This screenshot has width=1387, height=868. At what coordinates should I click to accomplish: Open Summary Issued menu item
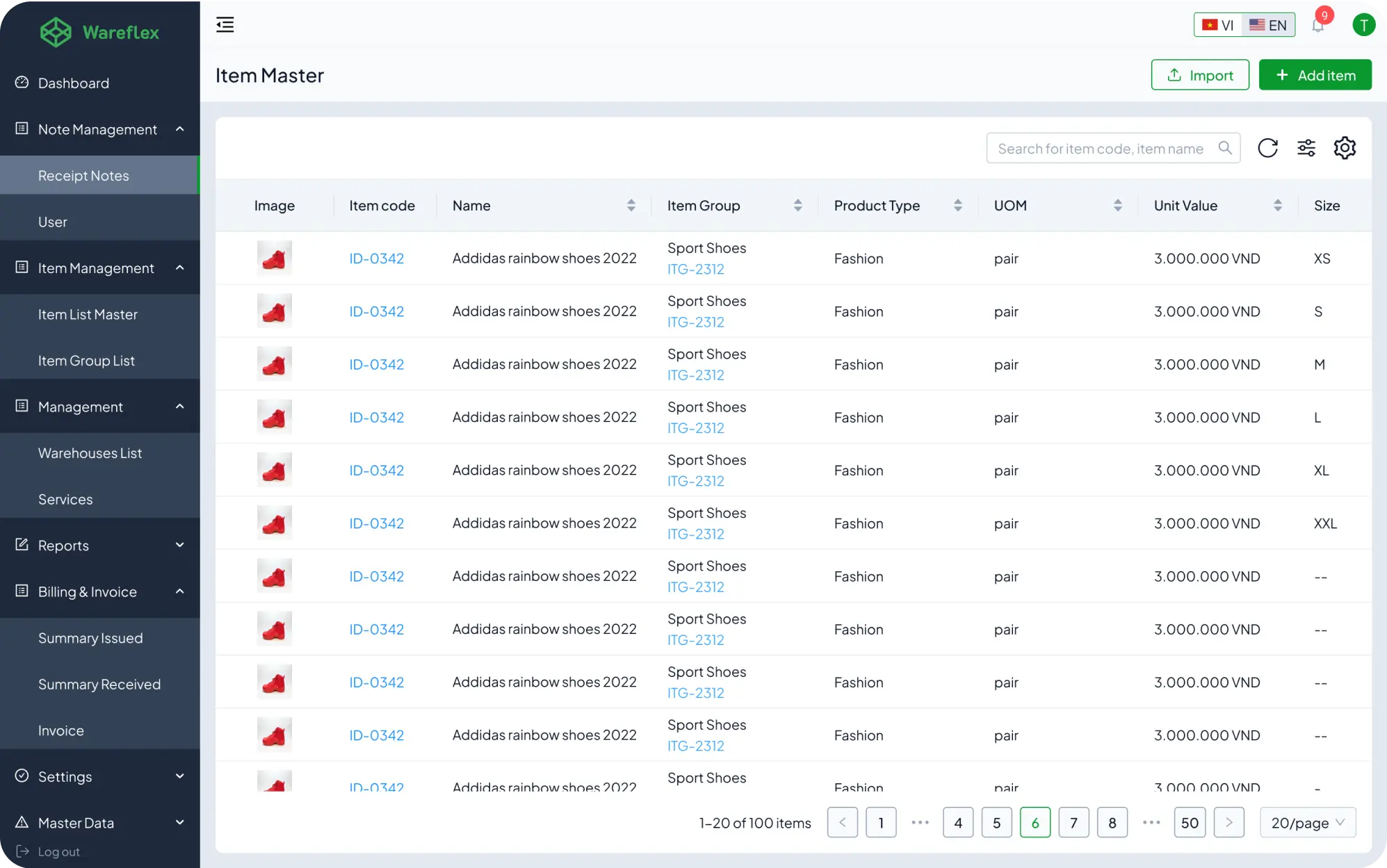click(100, 638)
